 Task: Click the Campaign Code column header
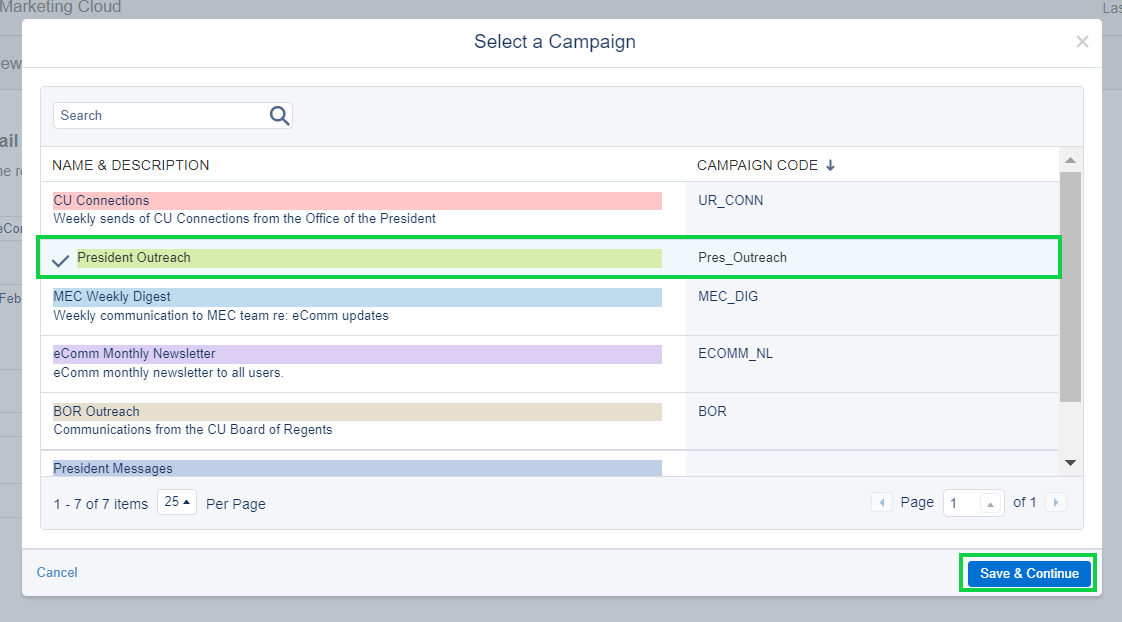coord(757,165)
